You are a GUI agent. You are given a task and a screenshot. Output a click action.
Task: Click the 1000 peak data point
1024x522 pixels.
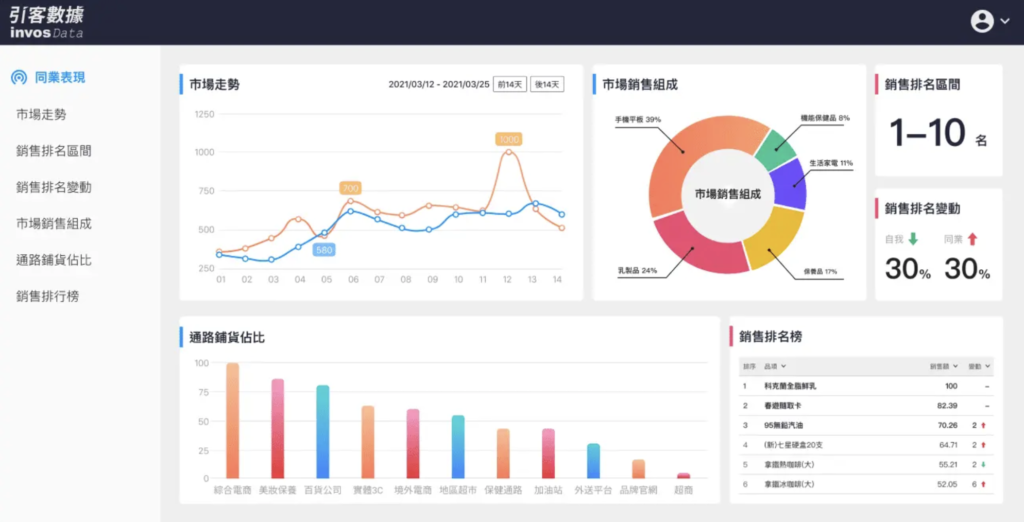click(x=509, y=152)
